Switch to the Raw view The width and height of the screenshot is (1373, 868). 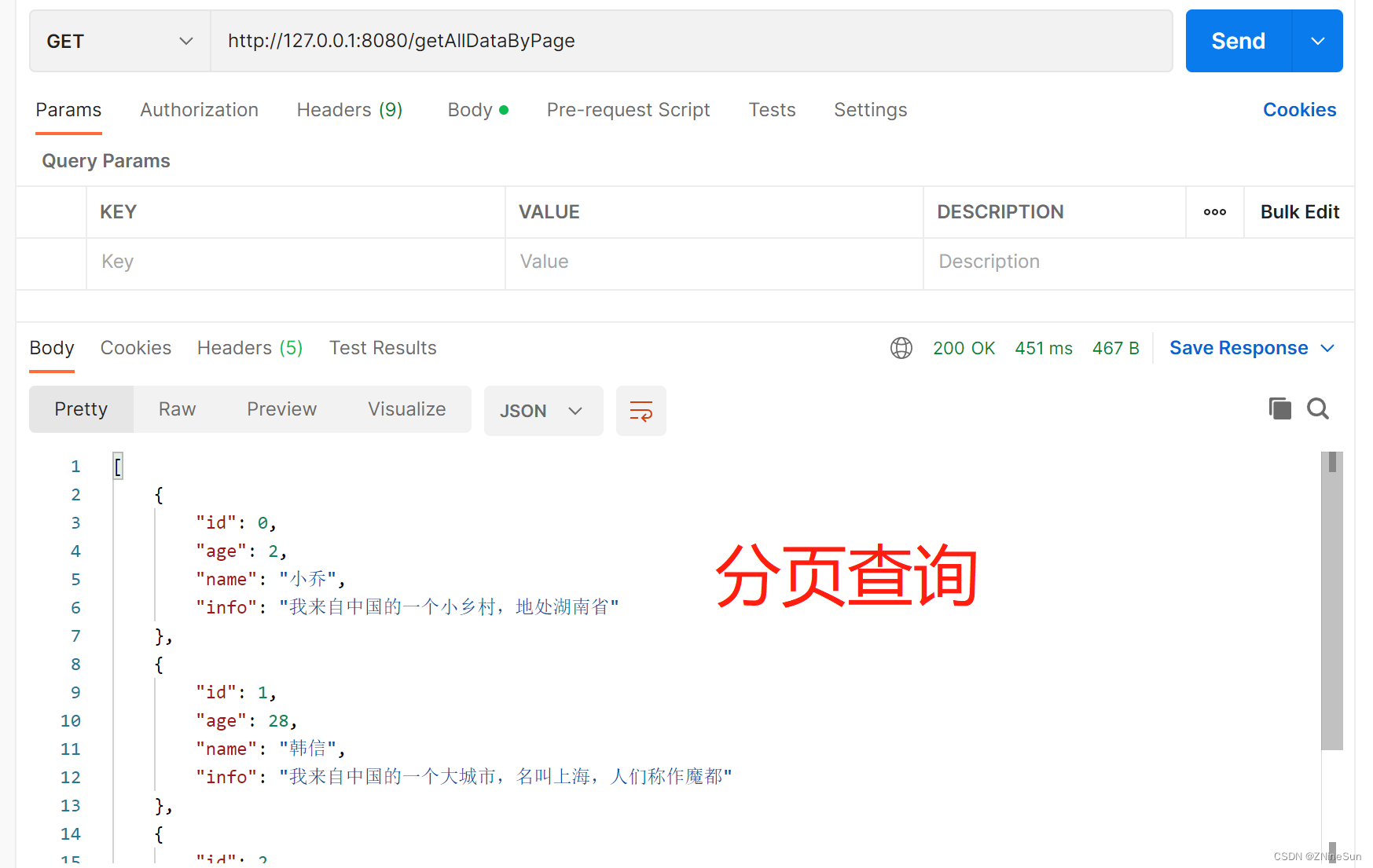177,409
